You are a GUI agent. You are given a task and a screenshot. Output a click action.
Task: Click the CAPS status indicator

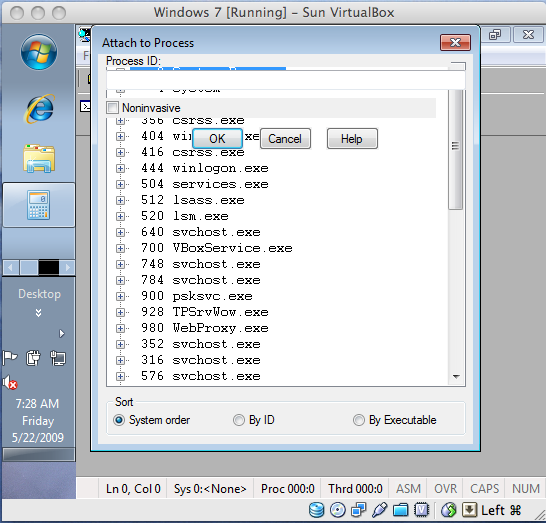[x=484, y=489]
